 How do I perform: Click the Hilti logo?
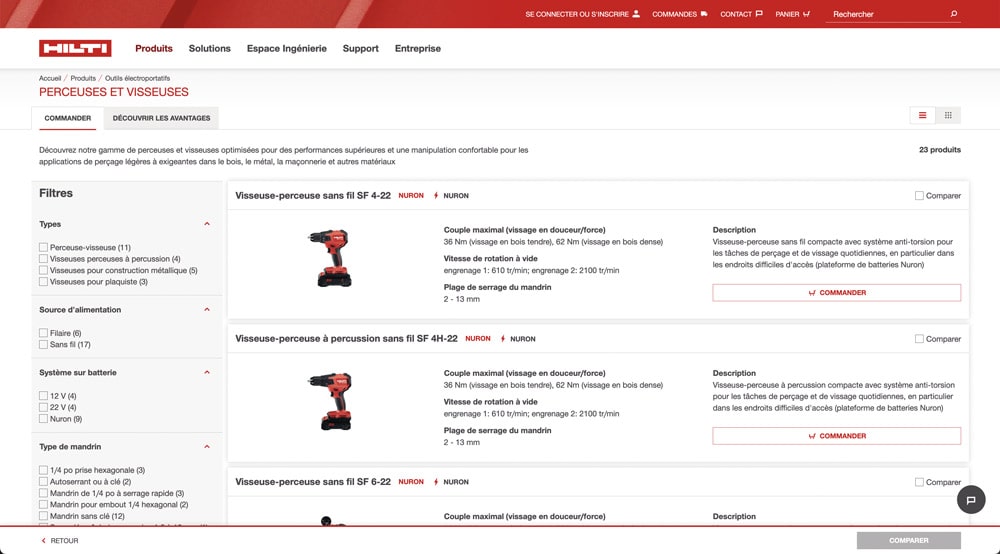75,48
